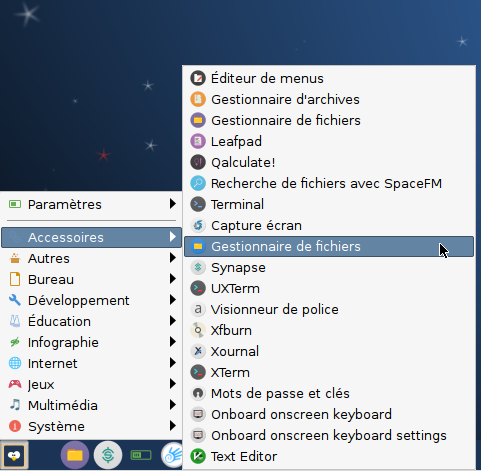Open Xfburn from the list
Image resolution: width=481 pixels, height=471 pixels.
329,330
